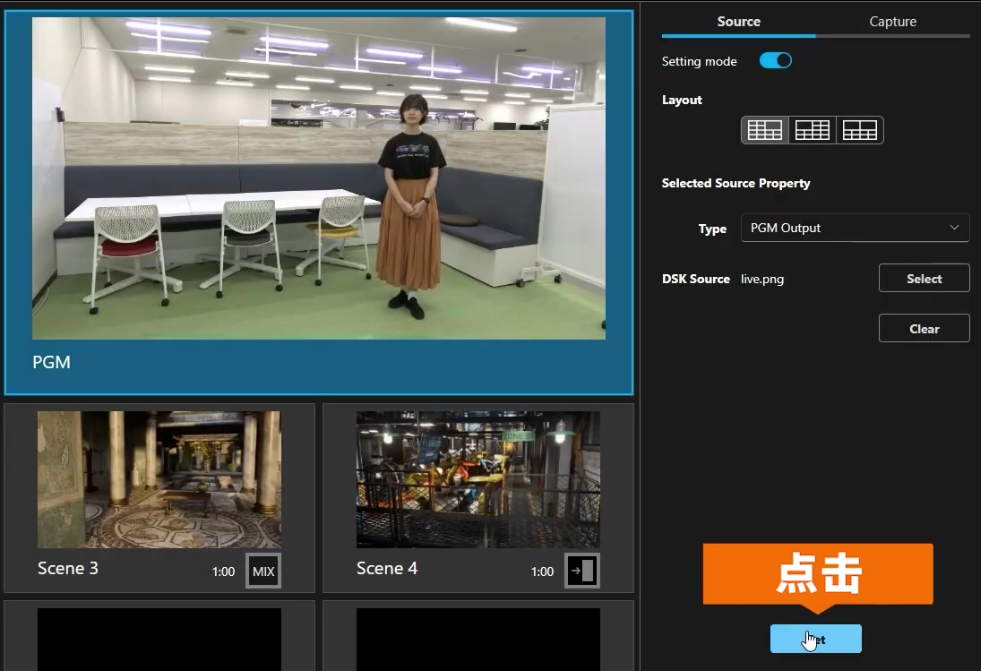This screenshot has width=981, height=671.
Task: Click the 1:00 duration on Scene 3
Action: [x=223, y=572]
